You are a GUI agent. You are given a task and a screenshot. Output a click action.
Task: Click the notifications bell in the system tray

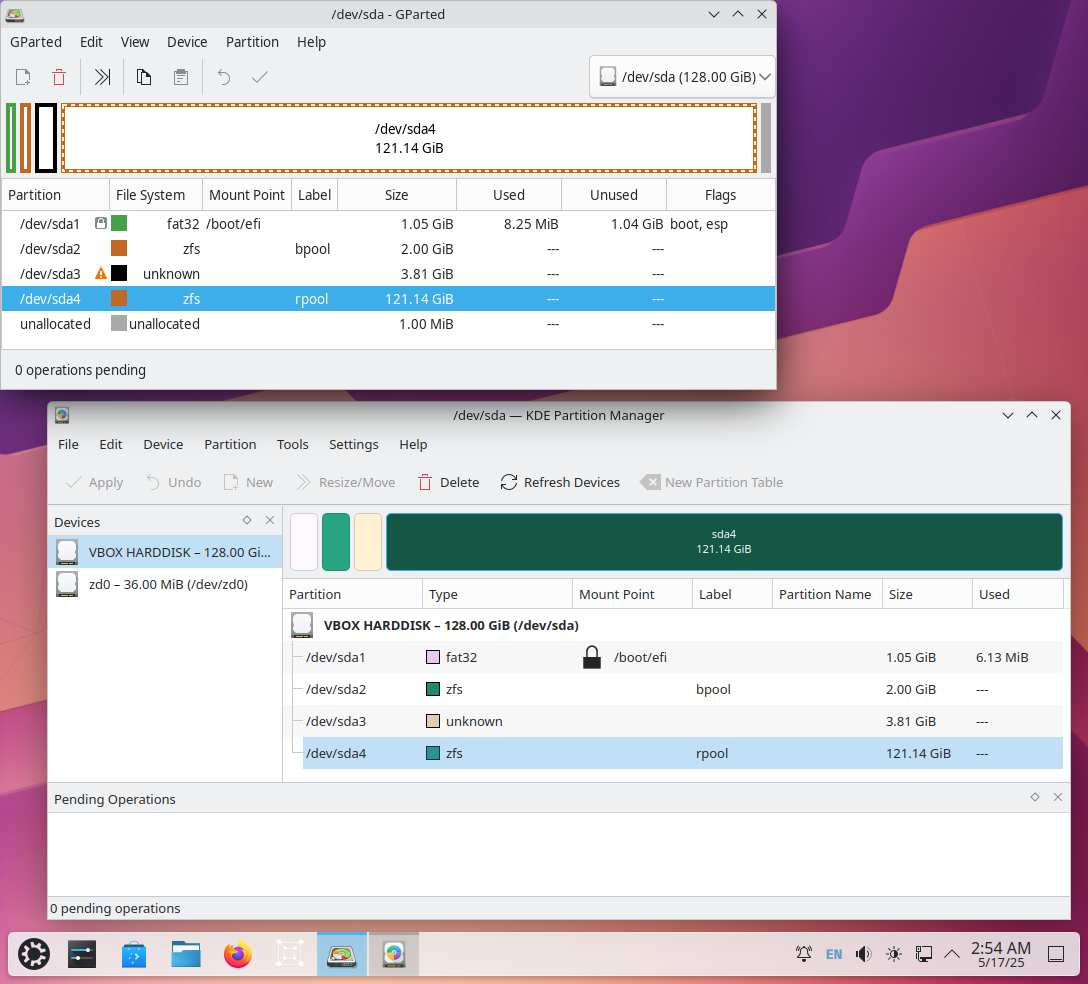[x=804, y=954]
